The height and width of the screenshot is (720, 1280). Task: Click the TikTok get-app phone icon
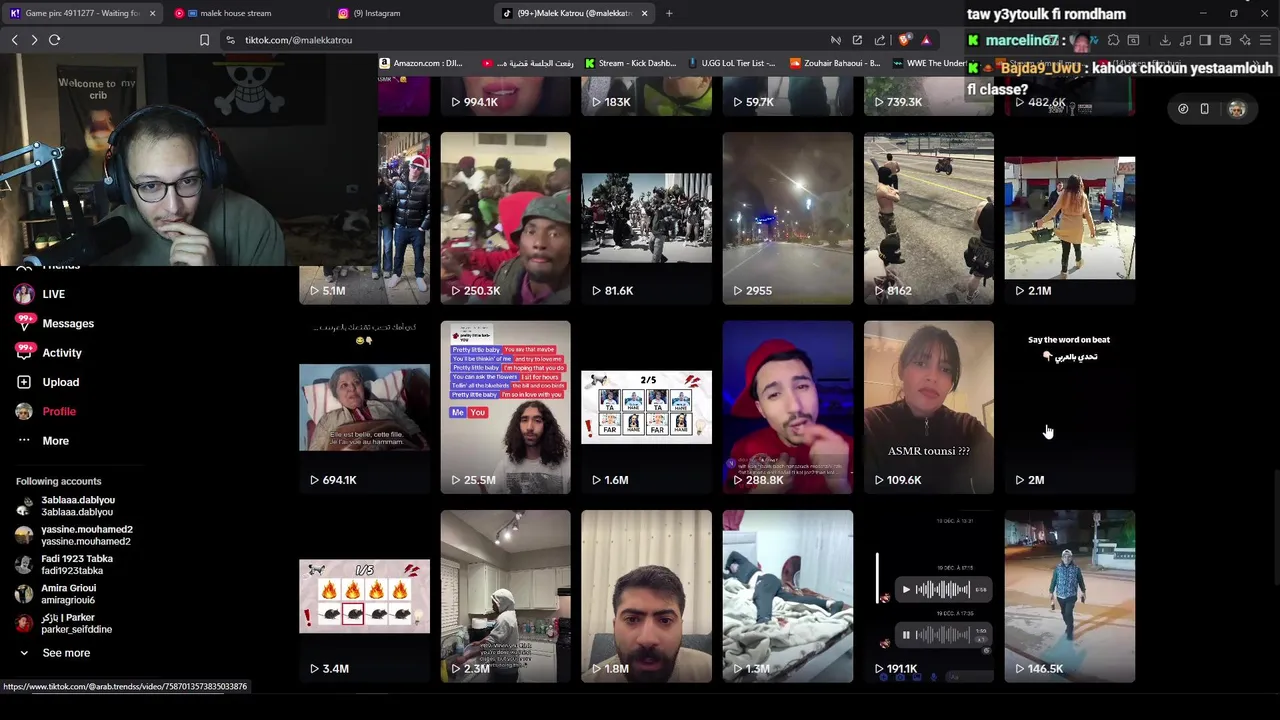[1204, 109]
